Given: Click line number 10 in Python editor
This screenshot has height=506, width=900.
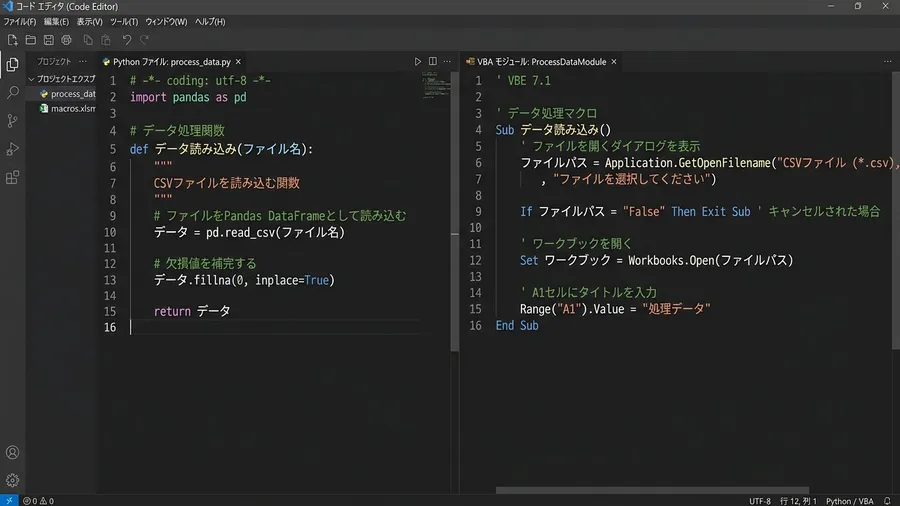Looking at the screenshot, I should tap(110, 232).
